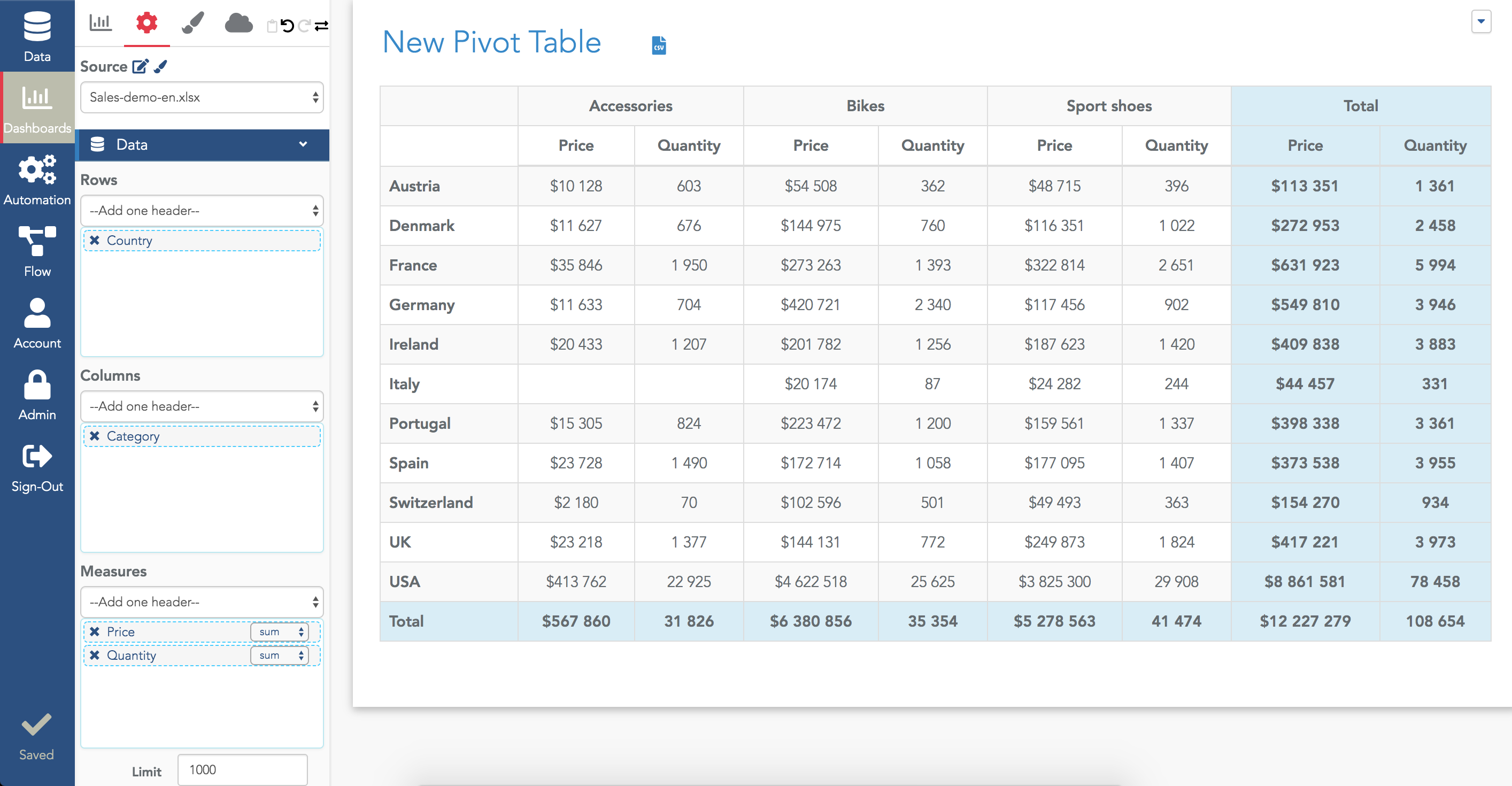Click the New Pivot Table title
Viewport: 1512px width, 786px height.
pos(492,42)
